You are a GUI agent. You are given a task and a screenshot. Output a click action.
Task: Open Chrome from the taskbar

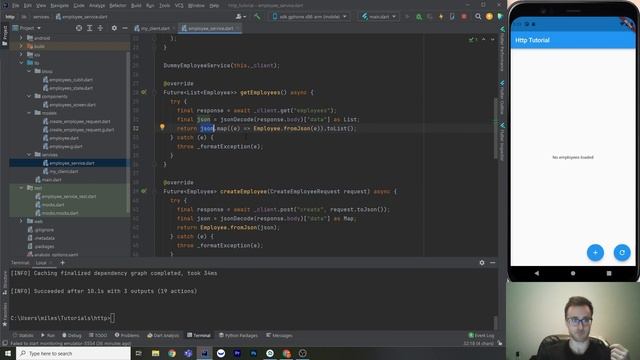[x=172, y=353]
